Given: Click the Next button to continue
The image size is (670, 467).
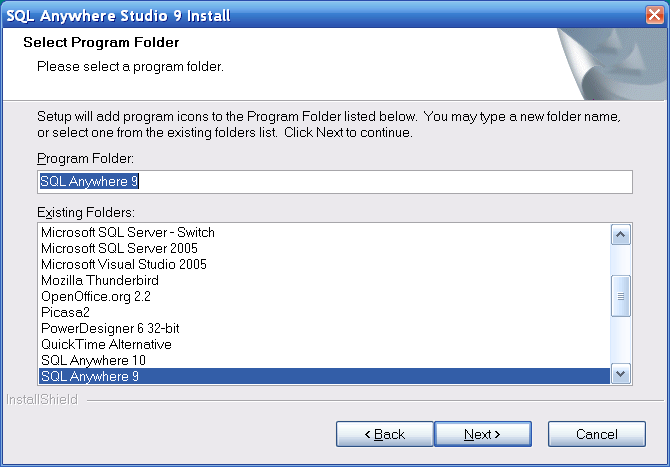Looking at the screenshot, I should (482, 434).
